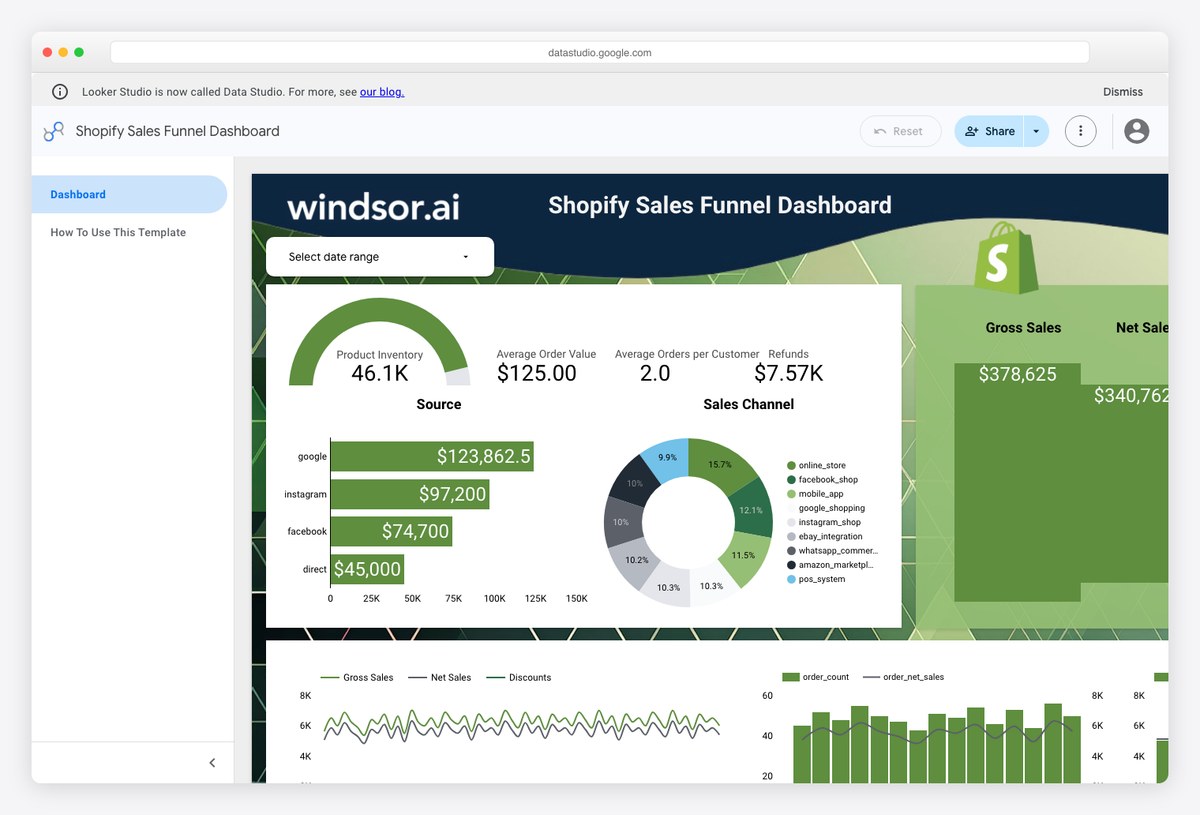1200x815 pixels.
Task: Toggle the order_count legend entry
Action: pyautogui.click(x=816, y=677)
